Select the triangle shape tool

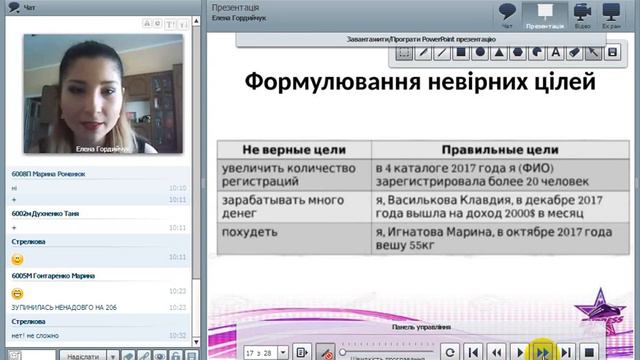click(x=499, y=53)
